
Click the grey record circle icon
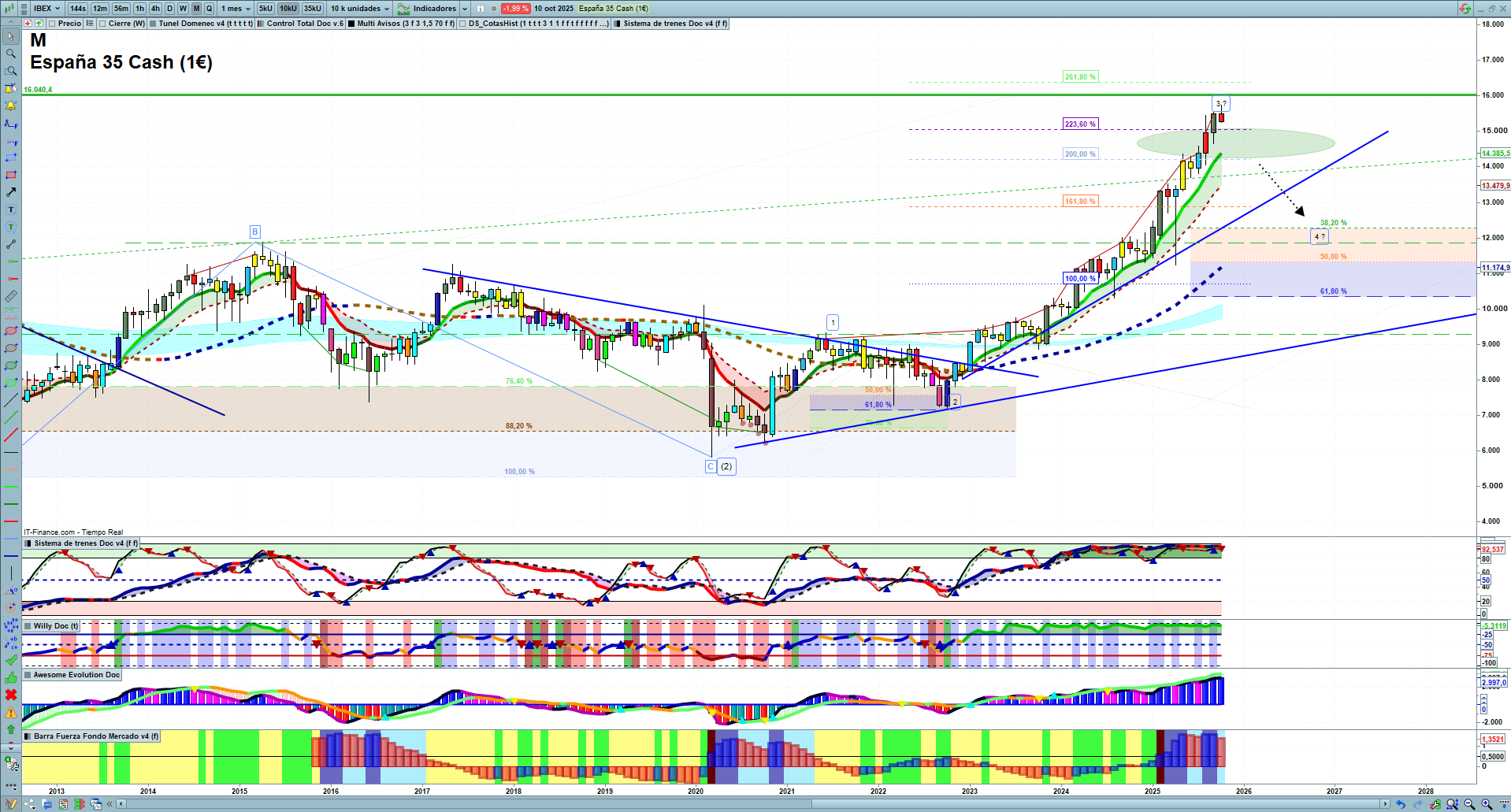pyautogui.click(x=494, y=9)
